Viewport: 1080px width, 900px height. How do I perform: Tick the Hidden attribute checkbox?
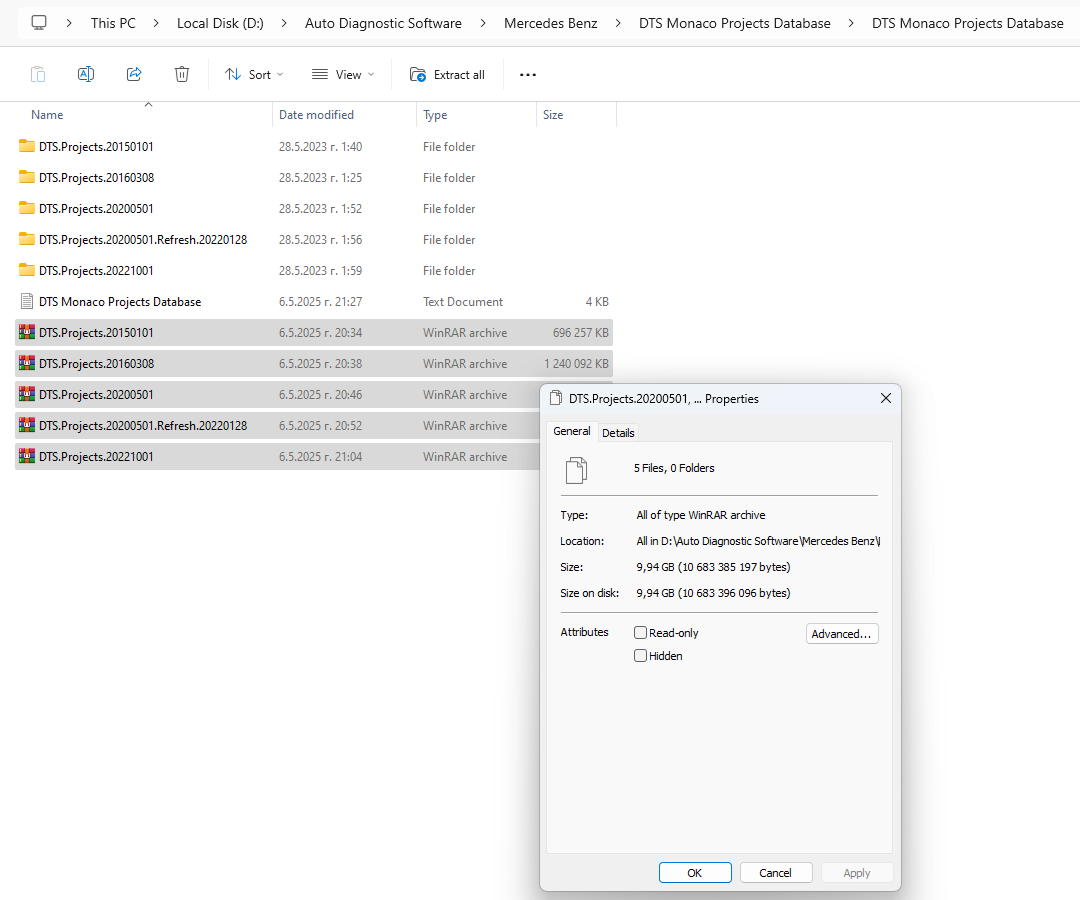[641, 656]
